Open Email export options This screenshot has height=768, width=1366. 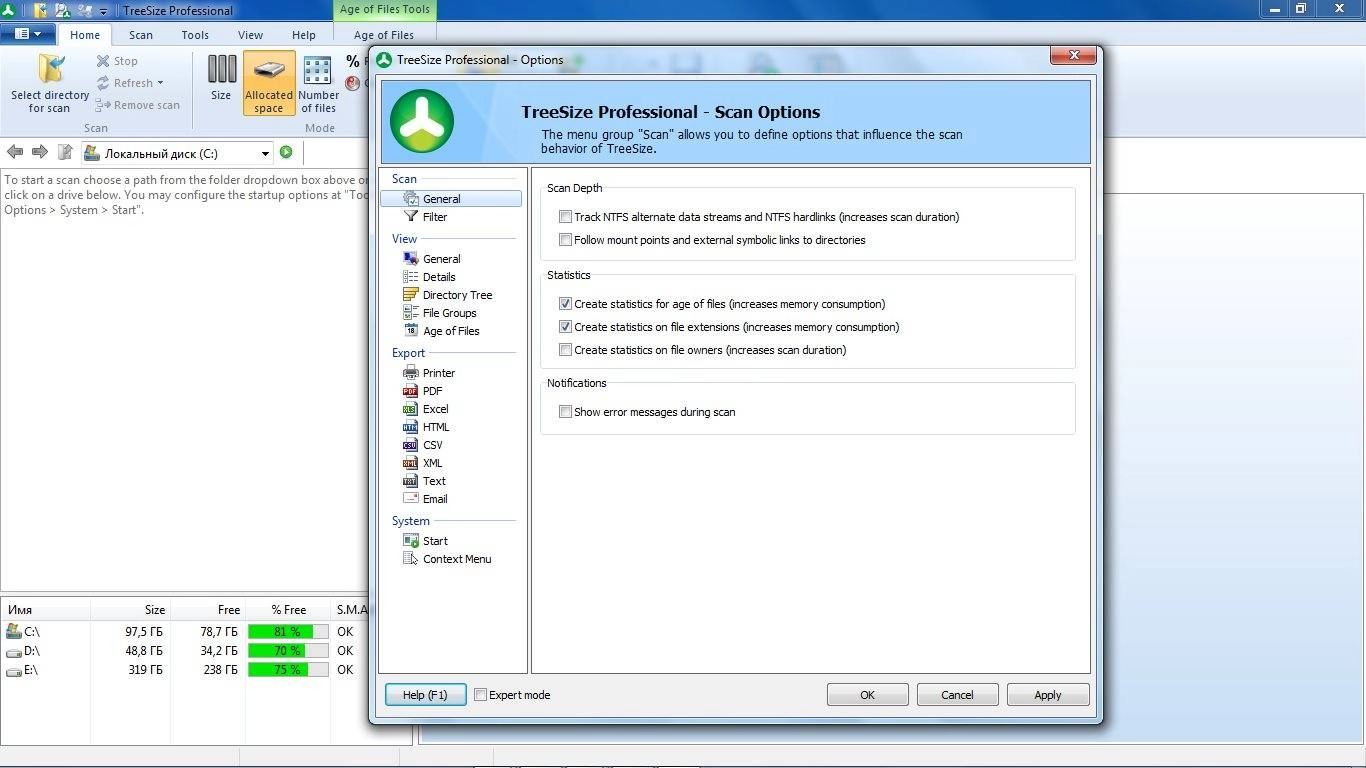tap(435, 499)
